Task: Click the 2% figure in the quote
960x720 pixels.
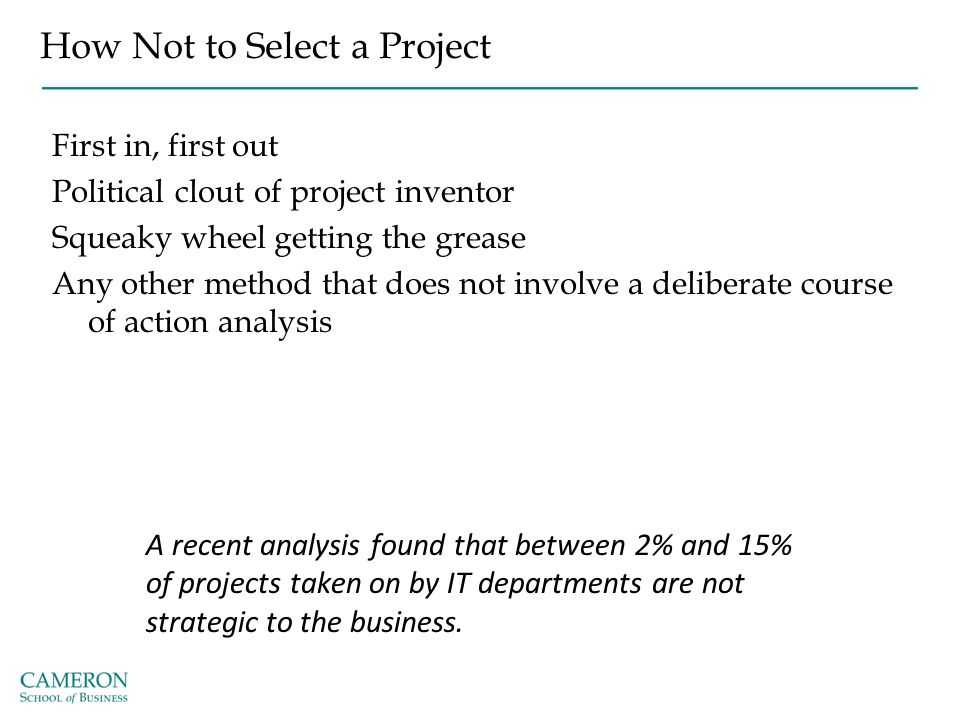Action: (653, 545)
